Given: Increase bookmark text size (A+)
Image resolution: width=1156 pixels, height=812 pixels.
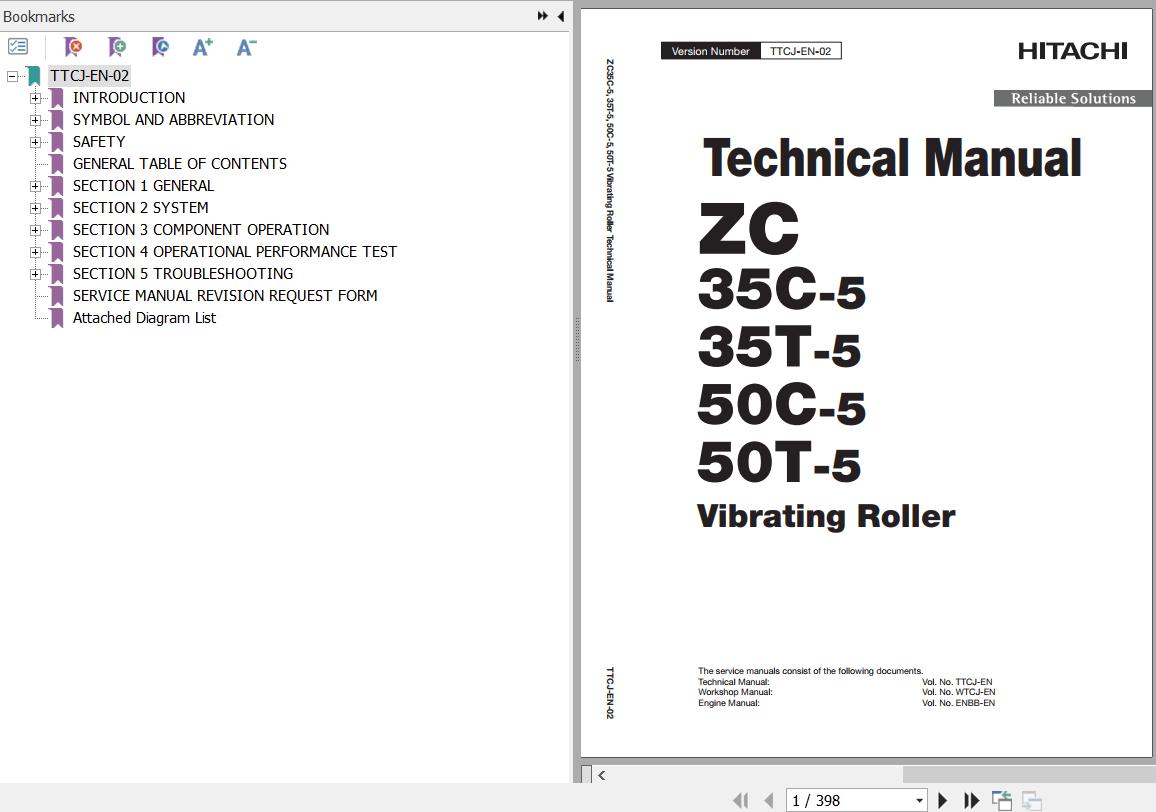Looking at the screenshot, I should [x=203, y=47].
